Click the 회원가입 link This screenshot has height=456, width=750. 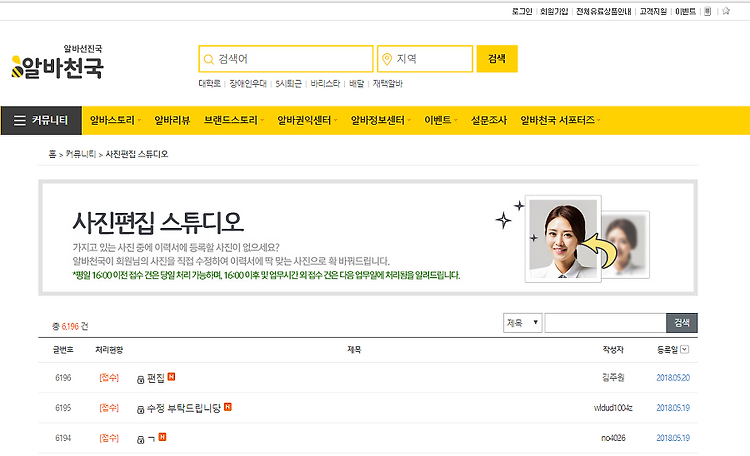tap(554, 11)
